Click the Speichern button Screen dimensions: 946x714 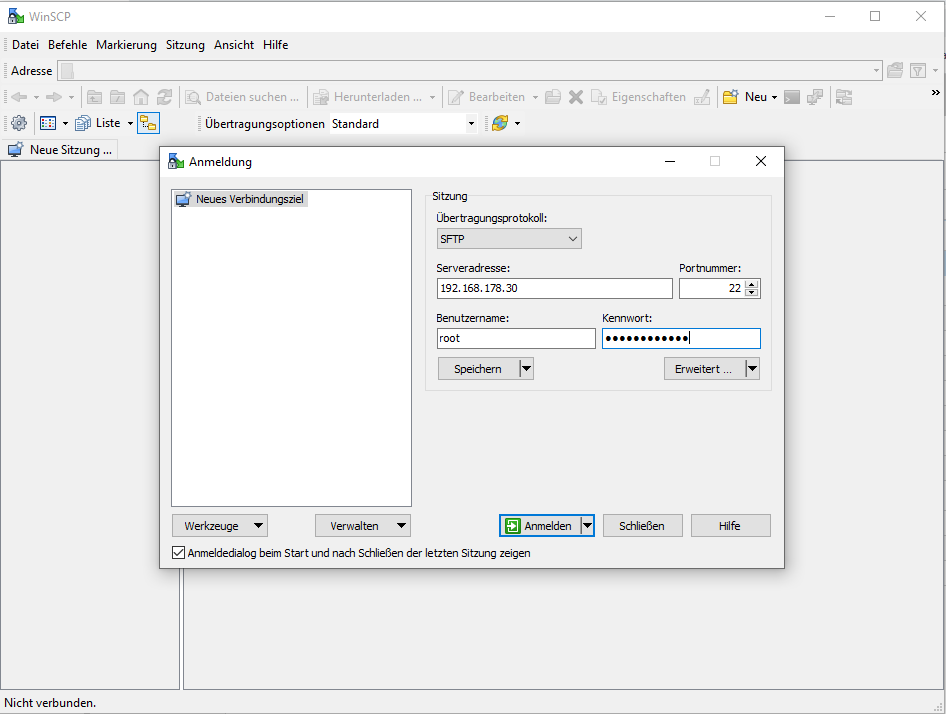478,368
